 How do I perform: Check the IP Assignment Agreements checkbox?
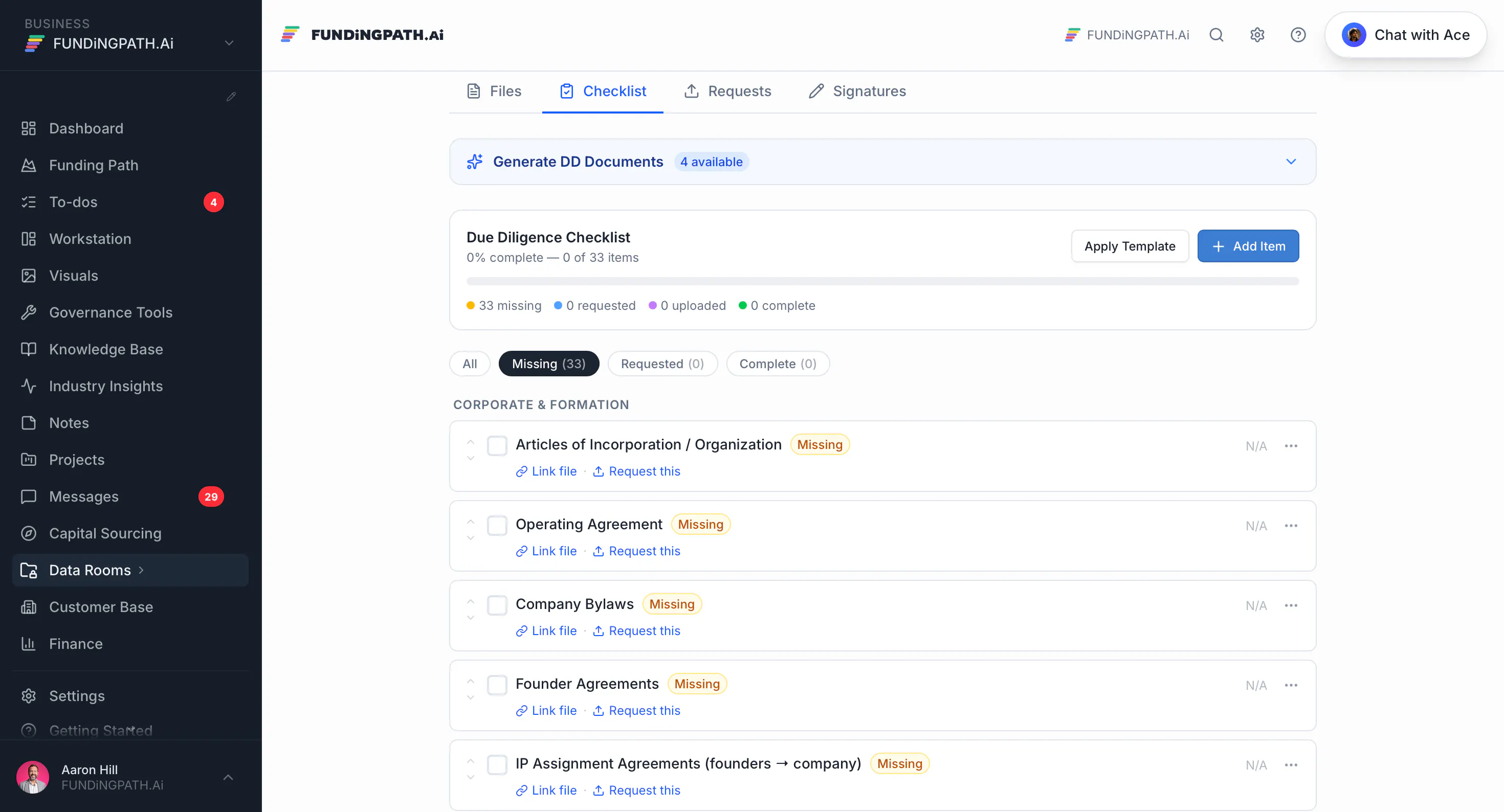click(x=497, y=765)
